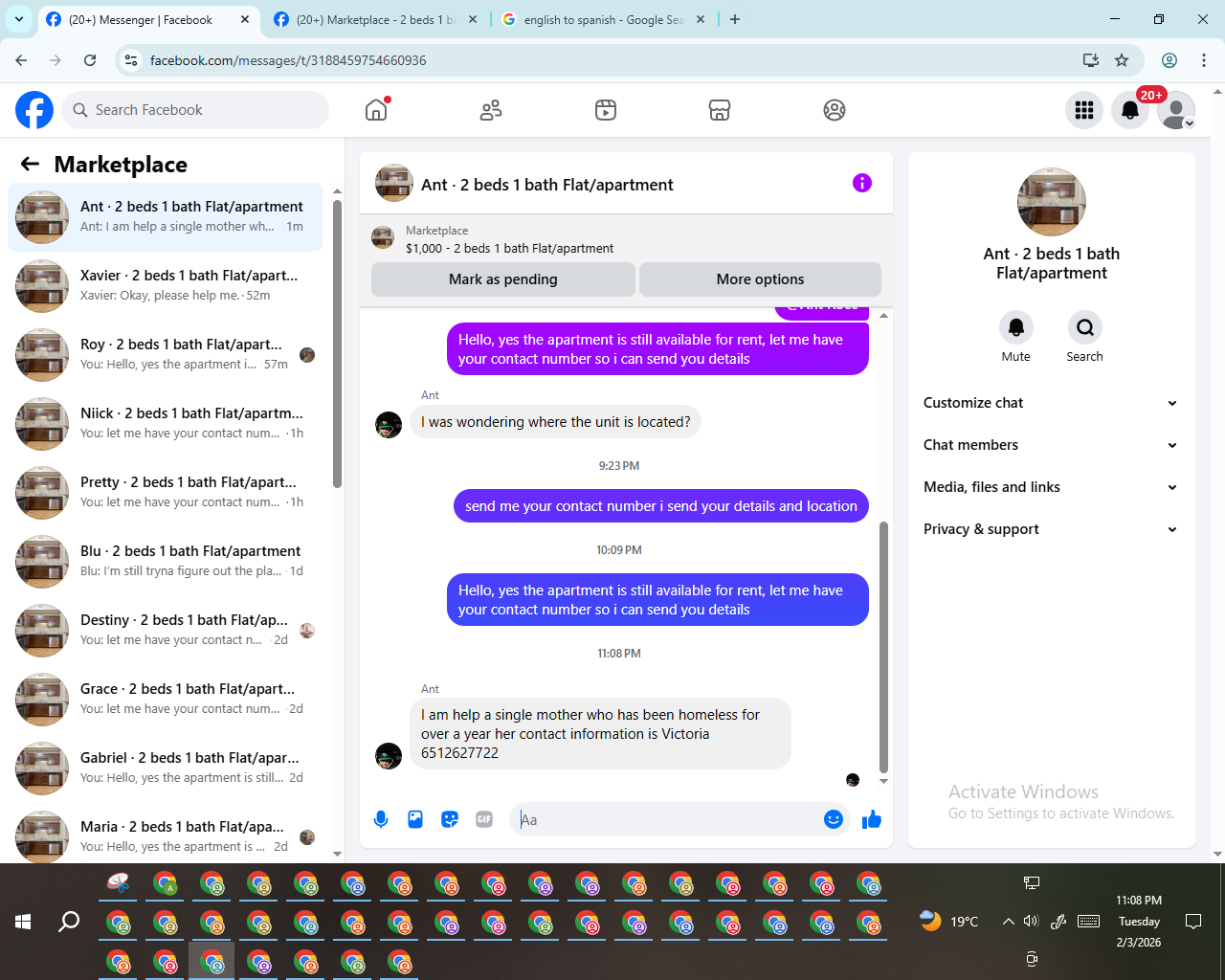Click the More options button
Viewport: 1225px width, 980px height.
pos(760,279)
